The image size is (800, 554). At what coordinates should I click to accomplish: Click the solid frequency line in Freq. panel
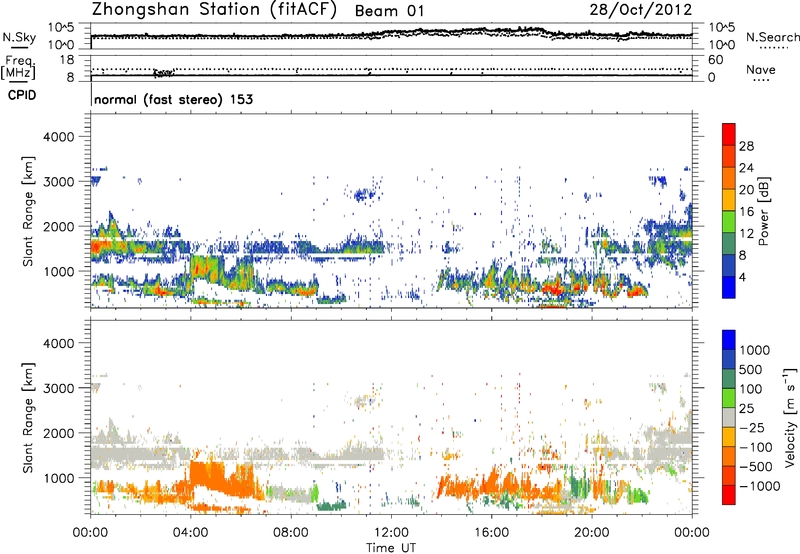pos(391,75)
